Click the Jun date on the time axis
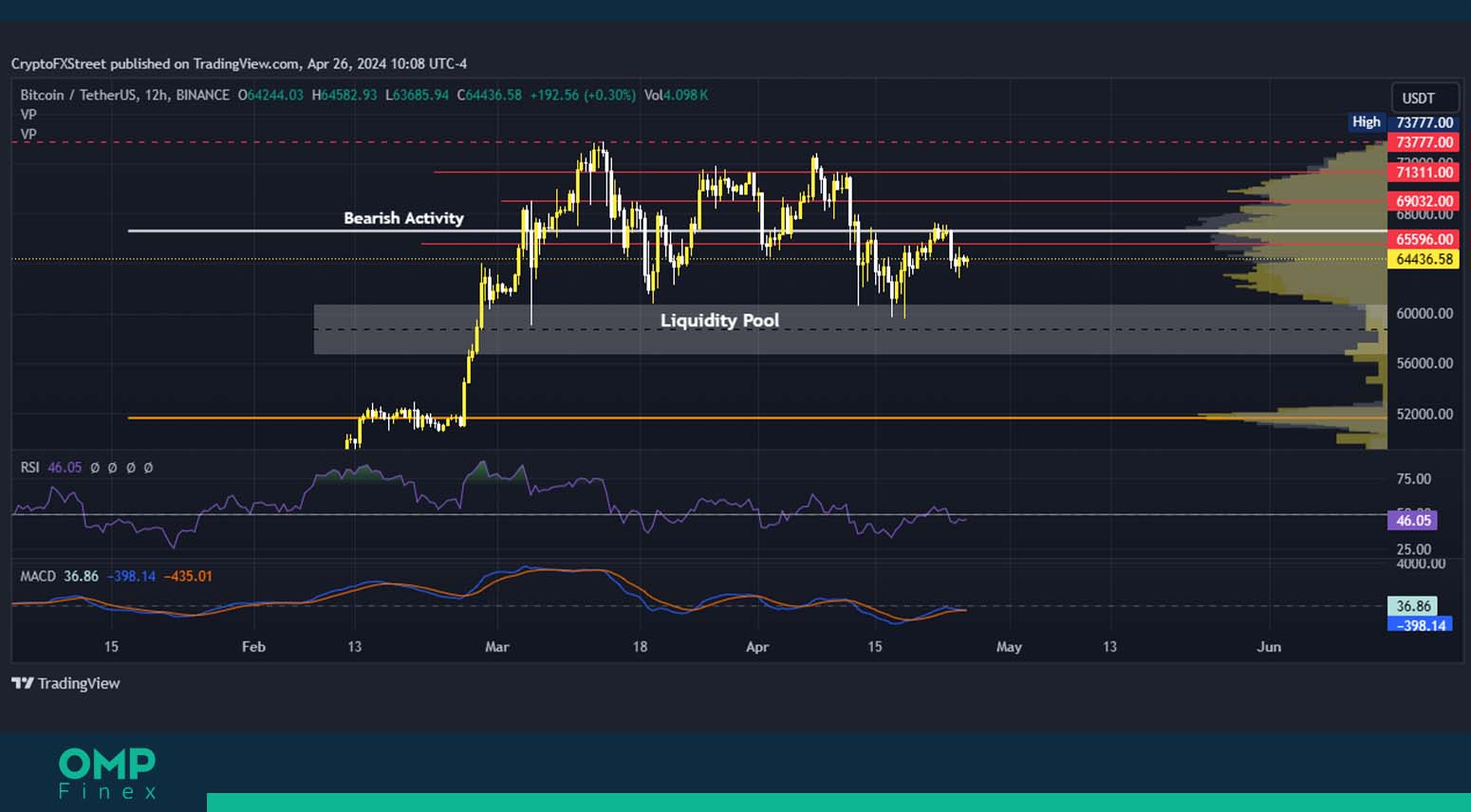 click(x=1269, y=647)
